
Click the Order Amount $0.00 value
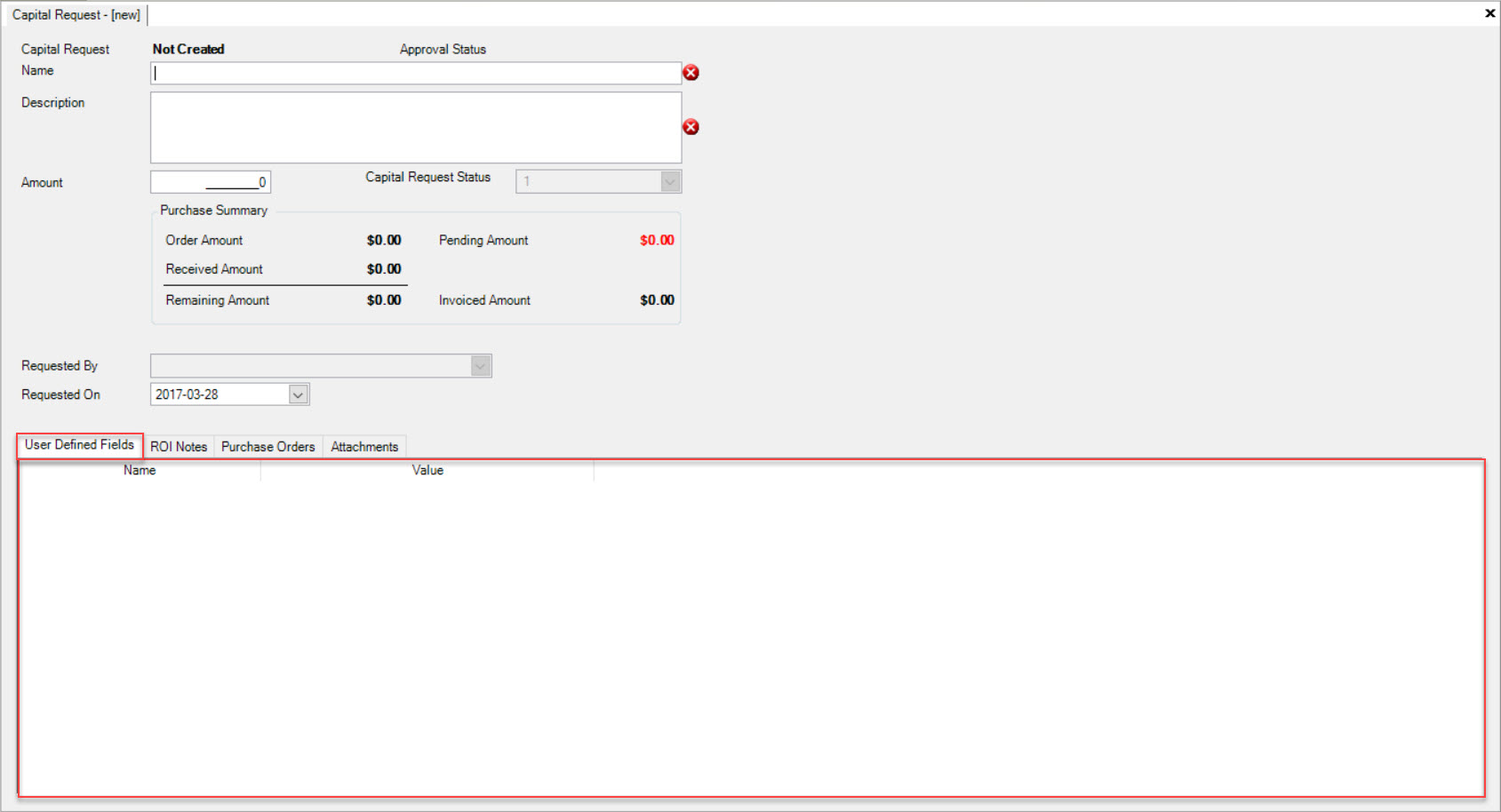(x=384, y=240)
